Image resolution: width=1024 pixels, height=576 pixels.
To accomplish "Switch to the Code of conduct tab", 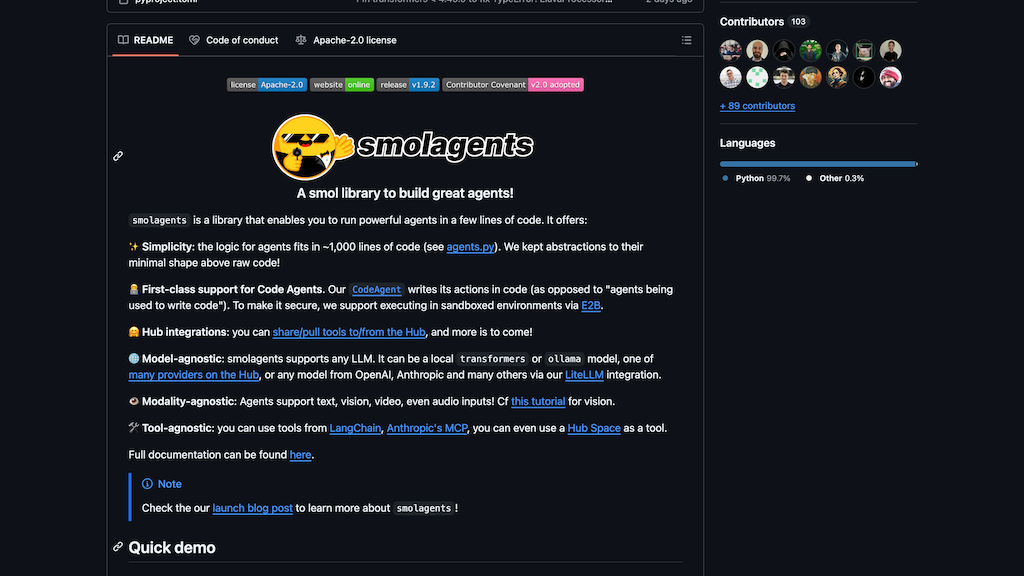I will click(x=233, y=40).
